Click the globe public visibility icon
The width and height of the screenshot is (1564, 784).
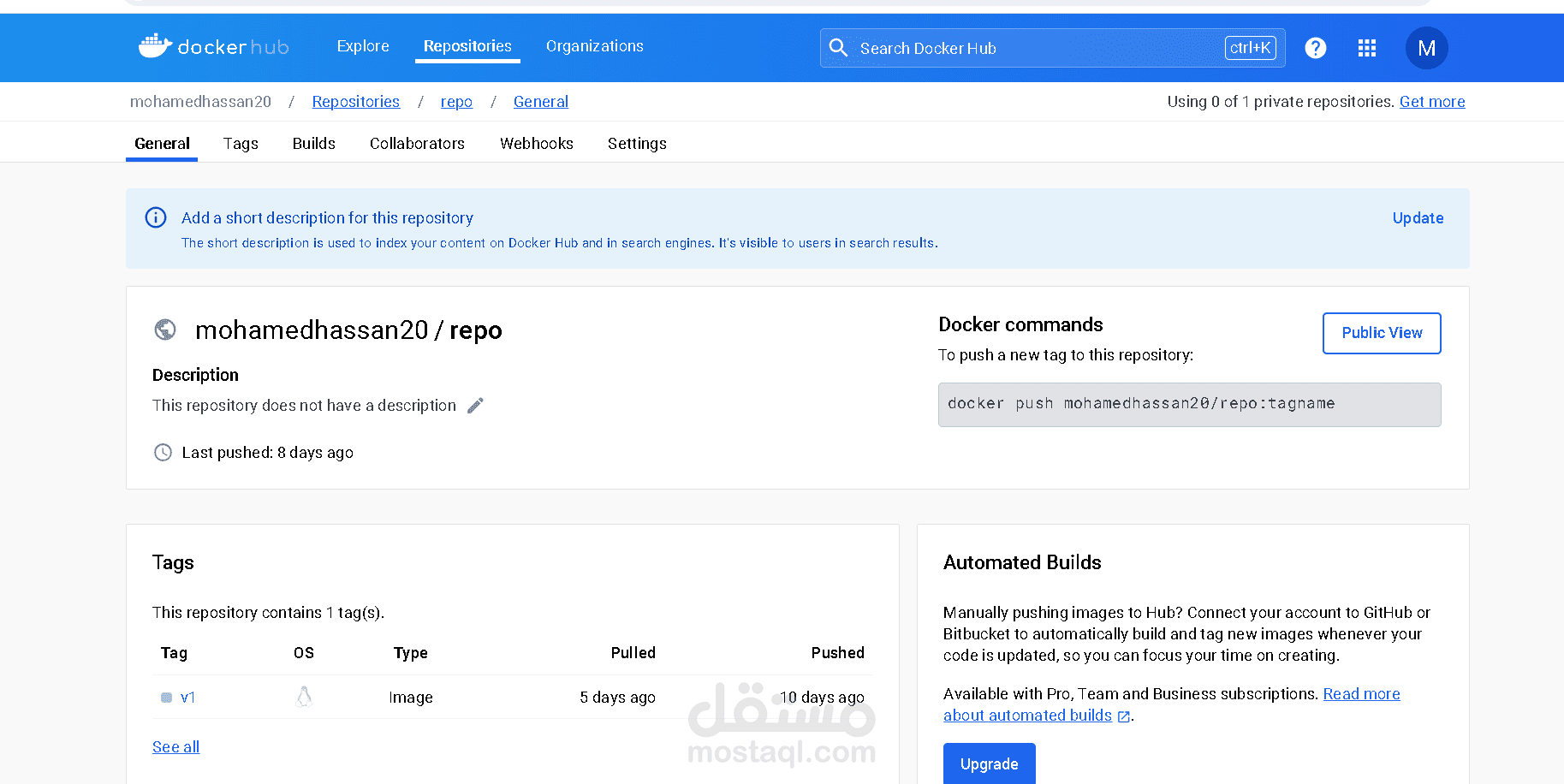165,330
